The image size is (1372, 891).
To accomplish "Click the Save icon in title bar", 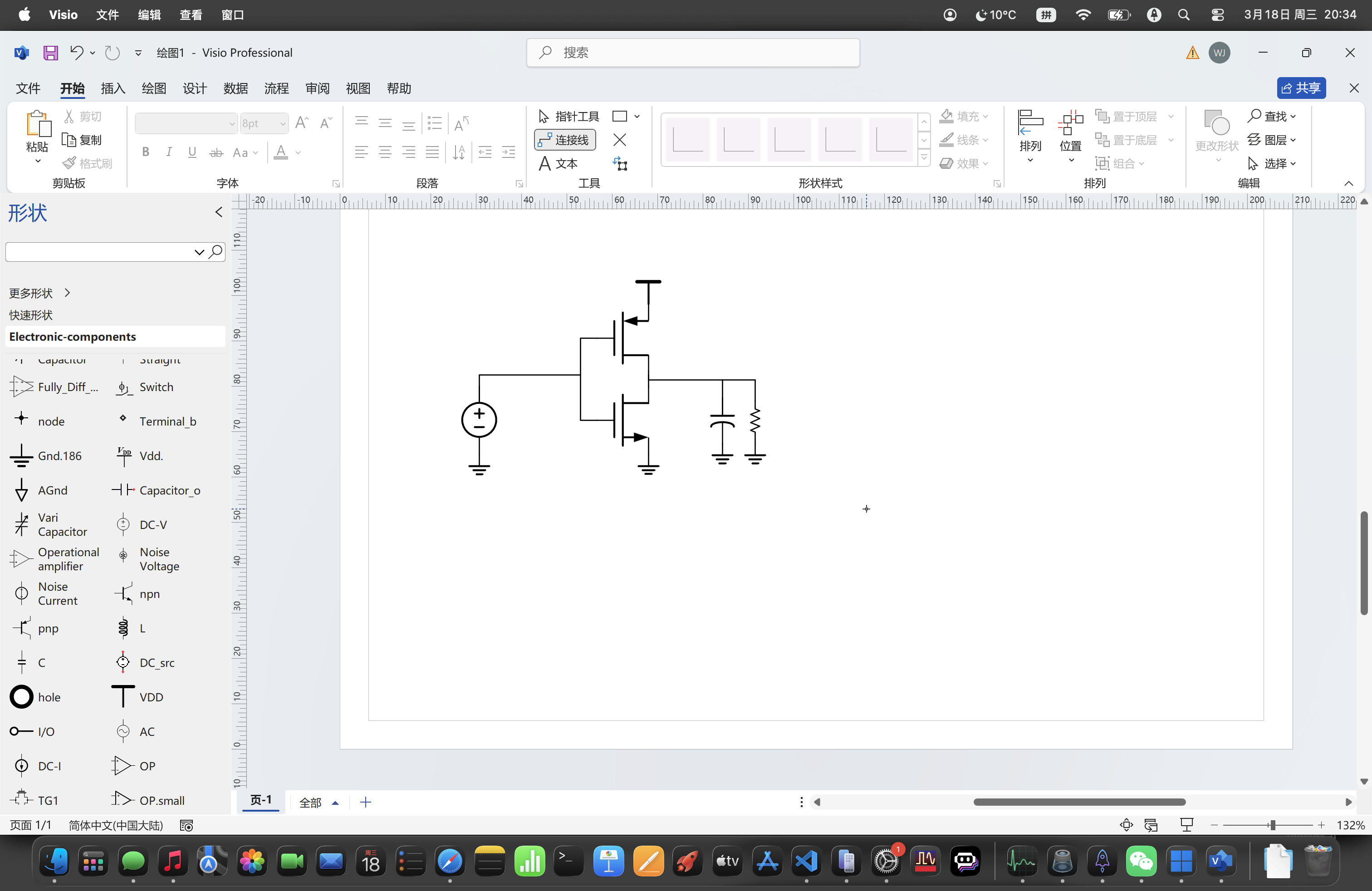I will coord(51,53).
